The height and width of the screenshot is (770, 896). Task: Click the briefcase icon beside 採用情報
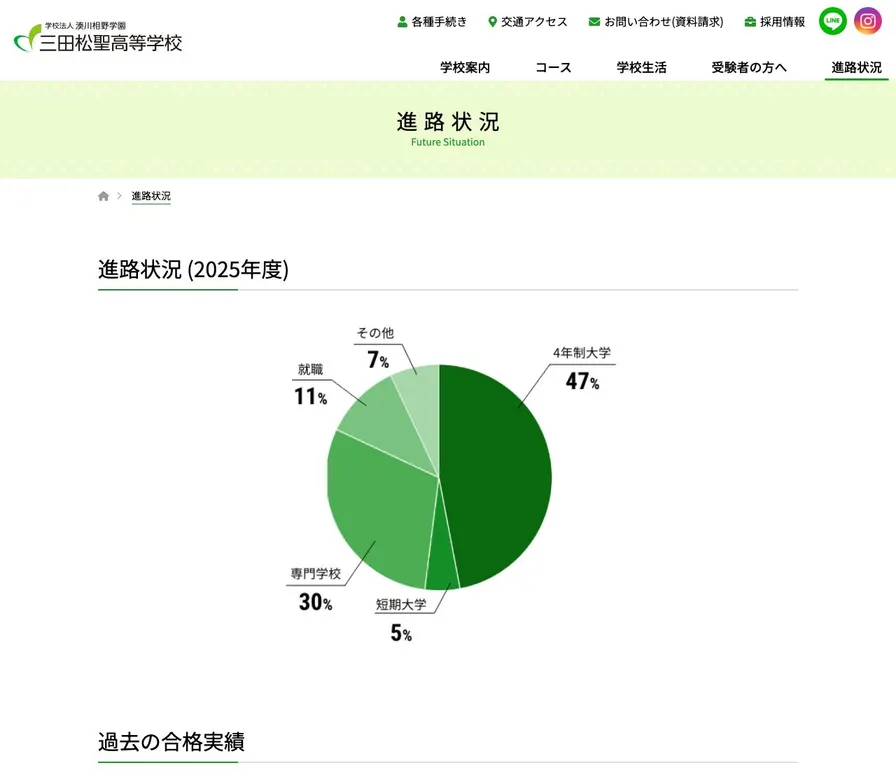(x=750, y=22)
